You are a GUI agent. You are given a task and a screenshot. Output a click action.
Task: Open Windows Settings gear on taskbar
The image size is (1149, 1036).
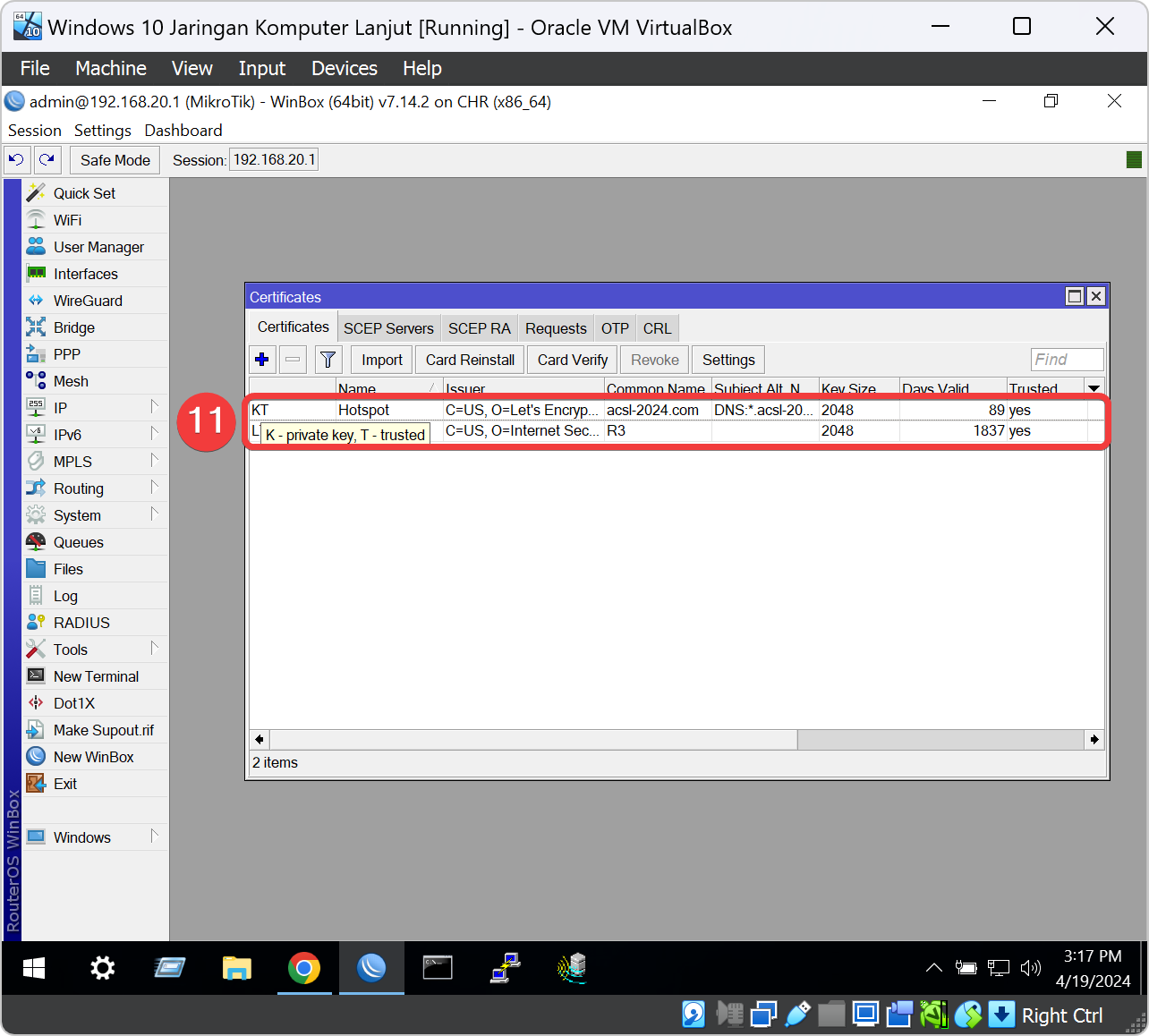pos(103,968)
